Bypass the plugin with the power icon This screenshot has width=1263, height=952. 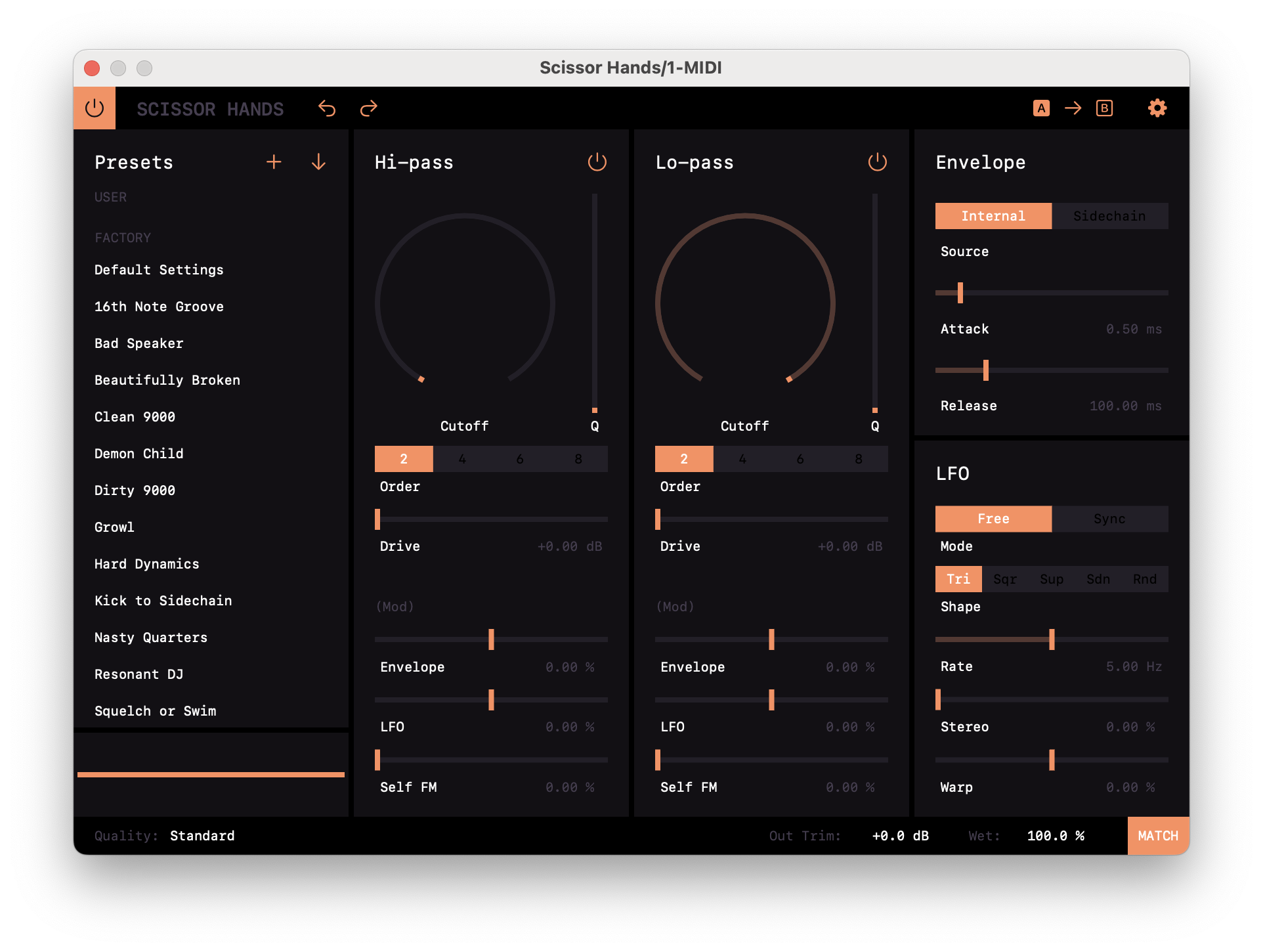94,107
